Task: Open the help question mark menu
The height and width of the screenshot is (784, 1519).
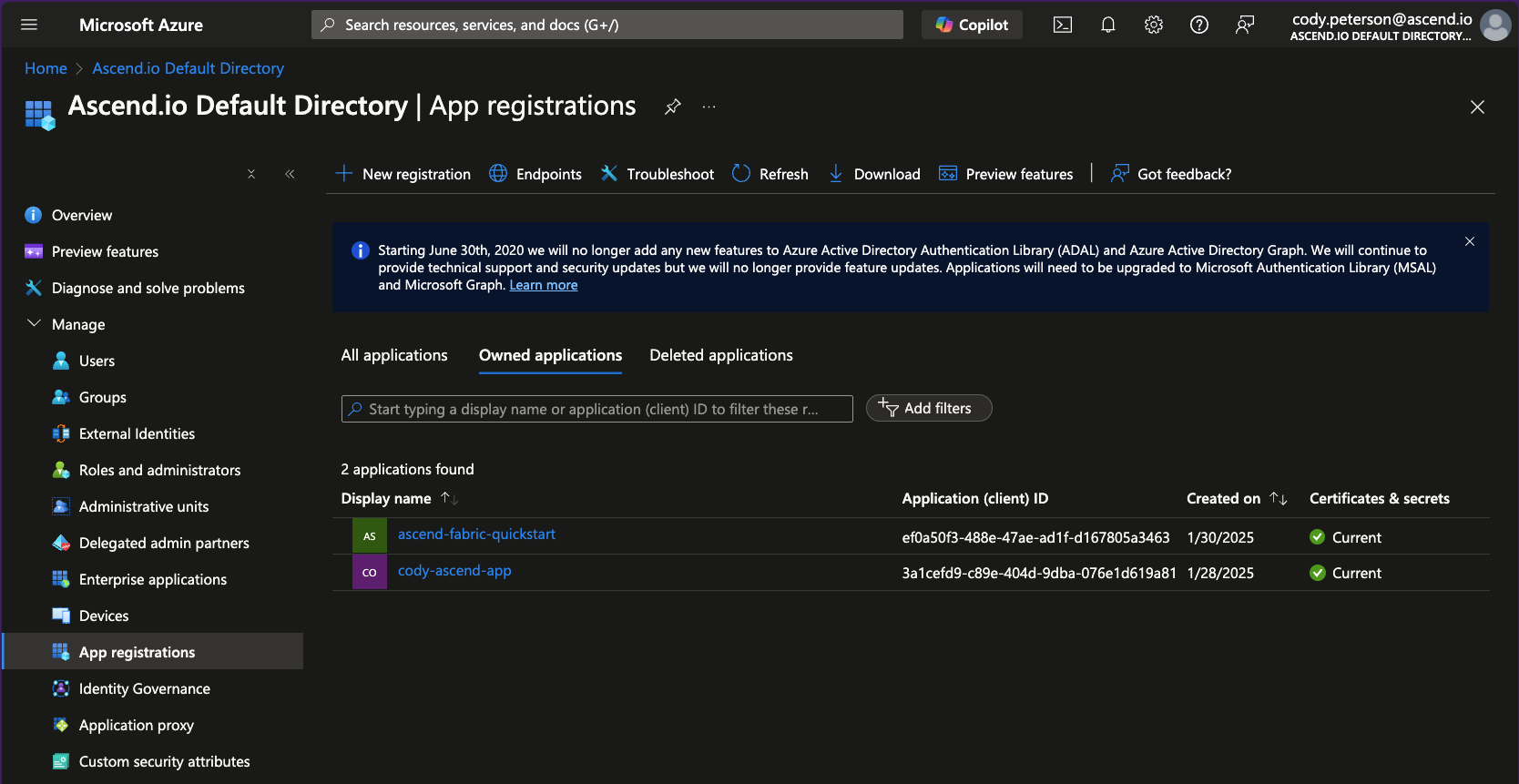Action: click(x=1199, y=25)
